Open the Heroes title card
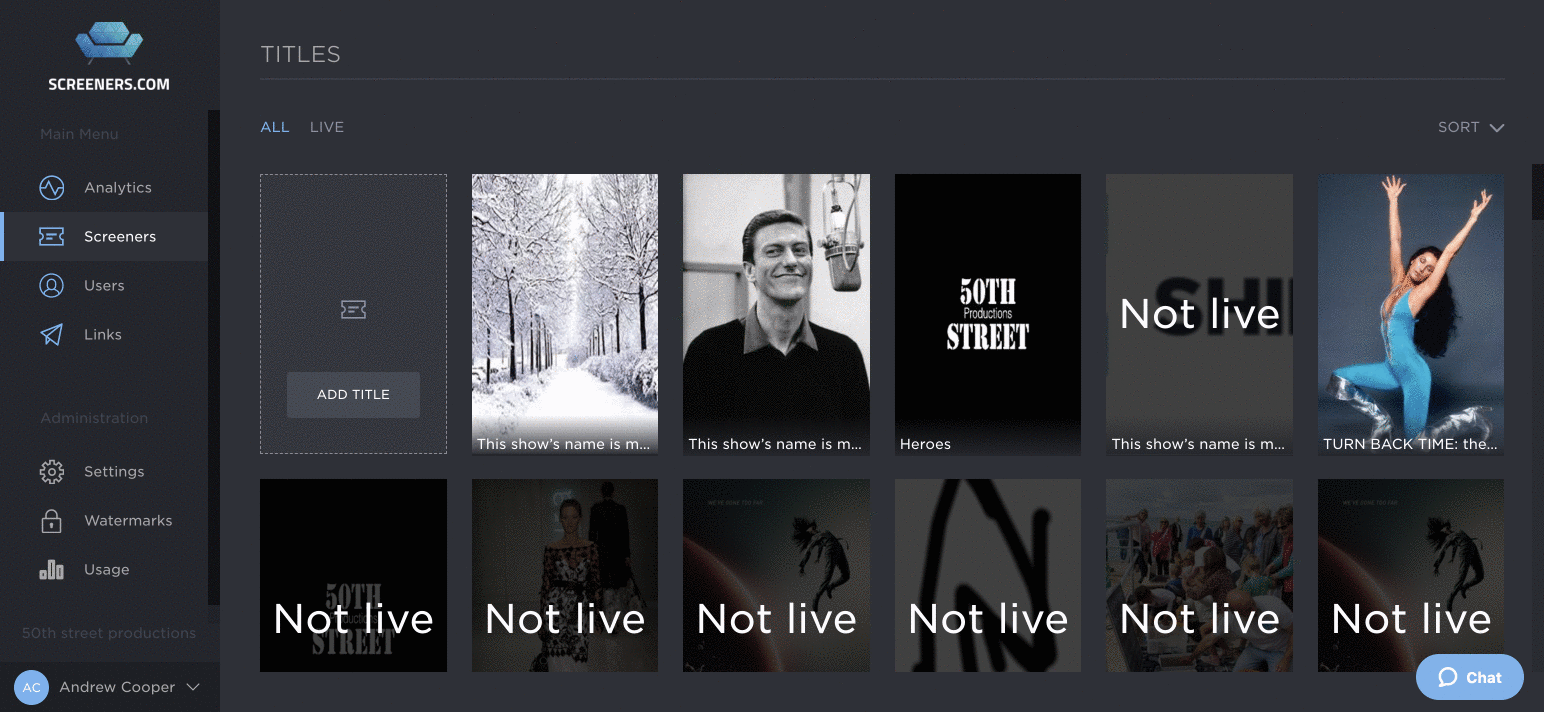This screenshot has height=712, width=1544. (x=988, y=315)
